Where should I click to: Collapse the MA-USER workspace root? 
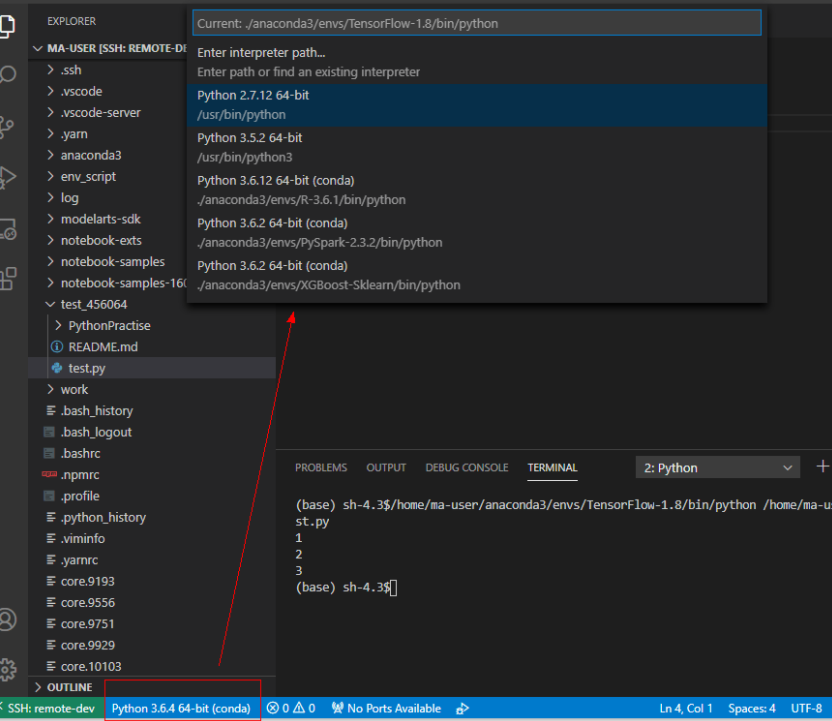tap(38, 48)
